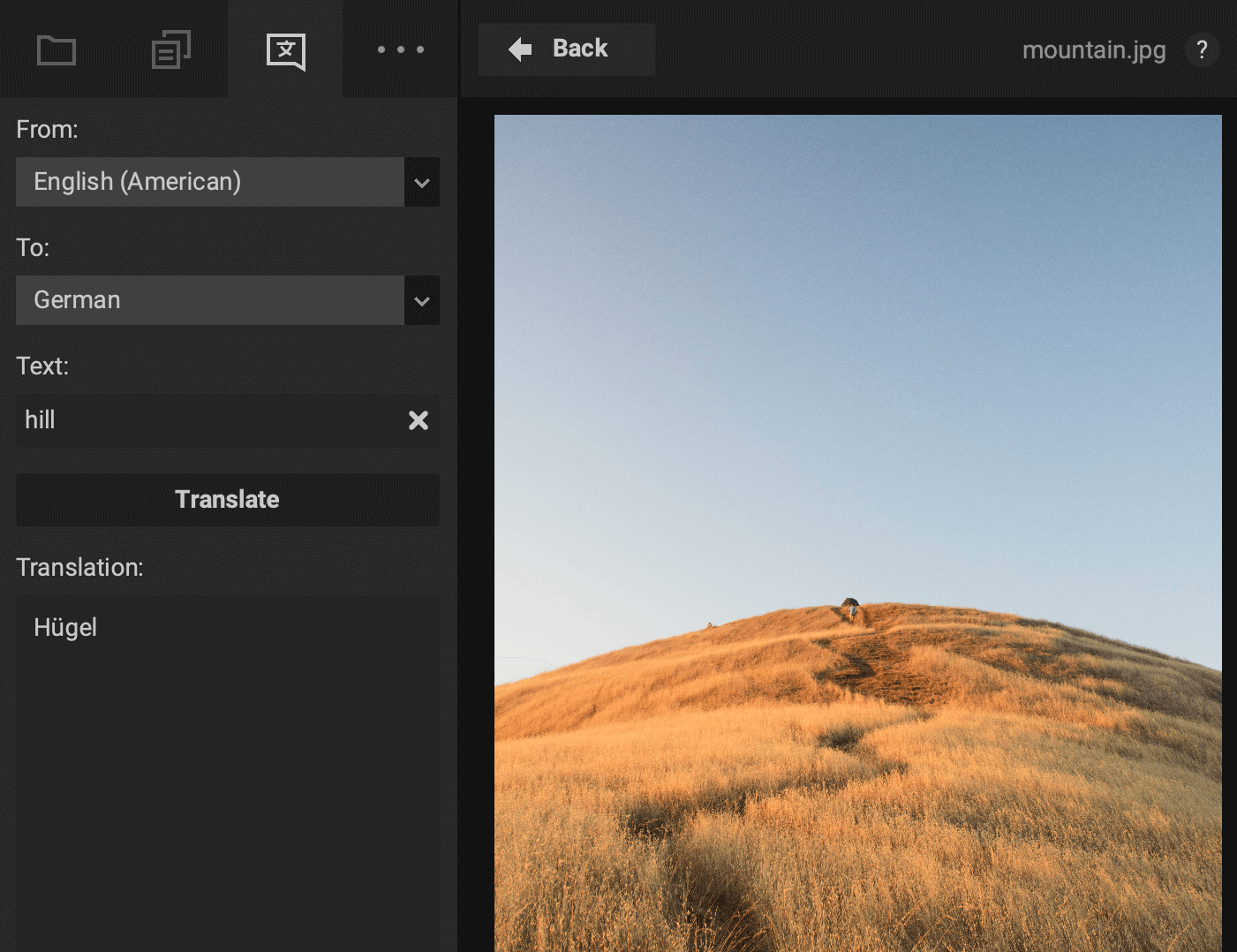Switch to the text documents icon tab
Screen dimensions: 1237x952
(x=170, y=50)
